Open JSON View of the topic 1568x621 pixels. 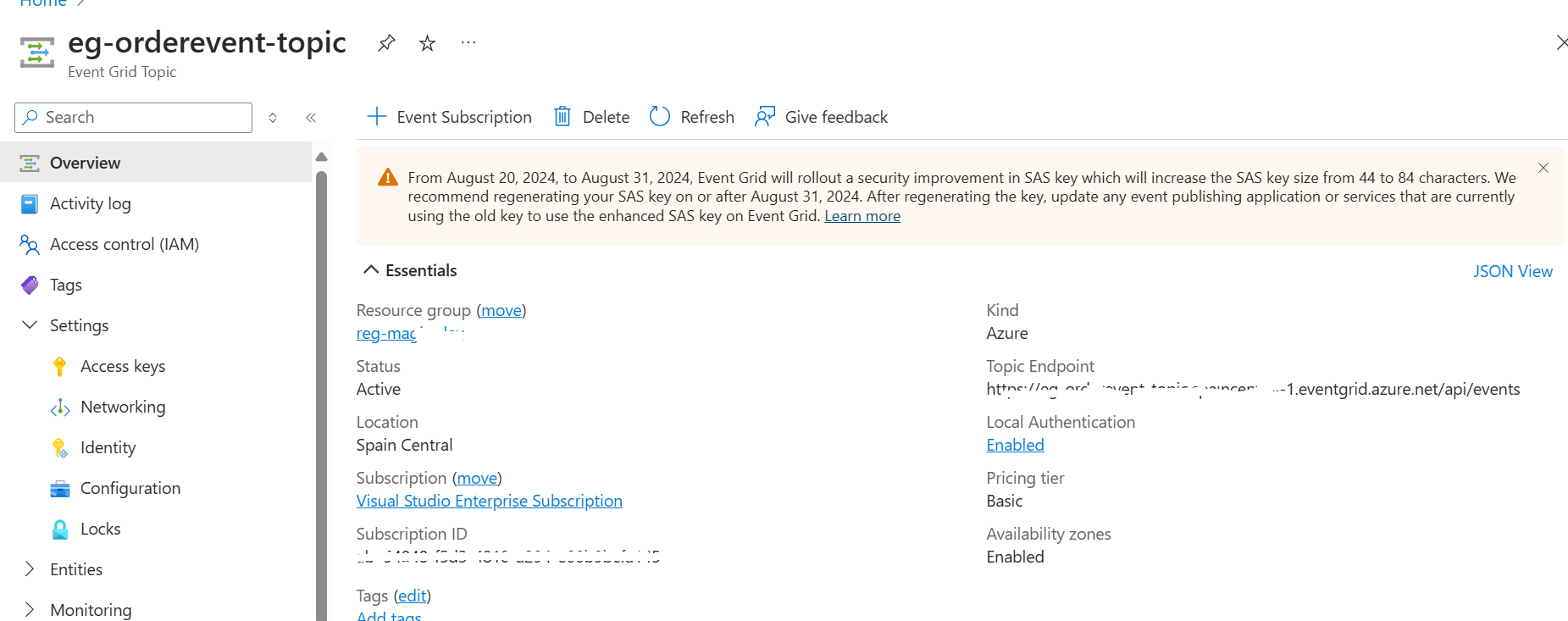[x=1513, y=270]
